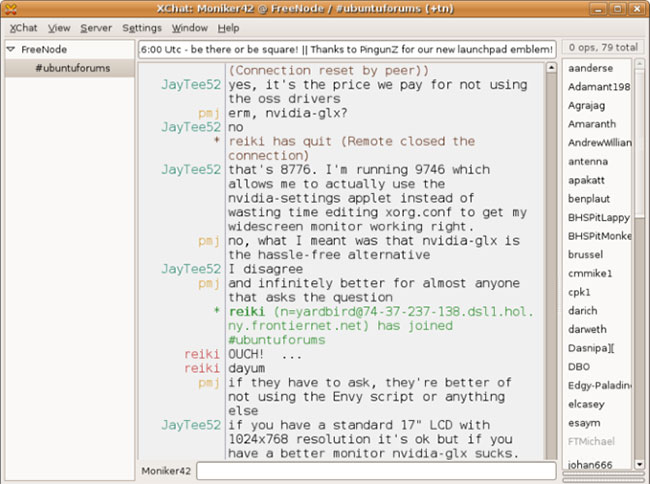Click the Moniker42 nickname button
Viewport: 650px width, 484px height.
pos(165,470)
